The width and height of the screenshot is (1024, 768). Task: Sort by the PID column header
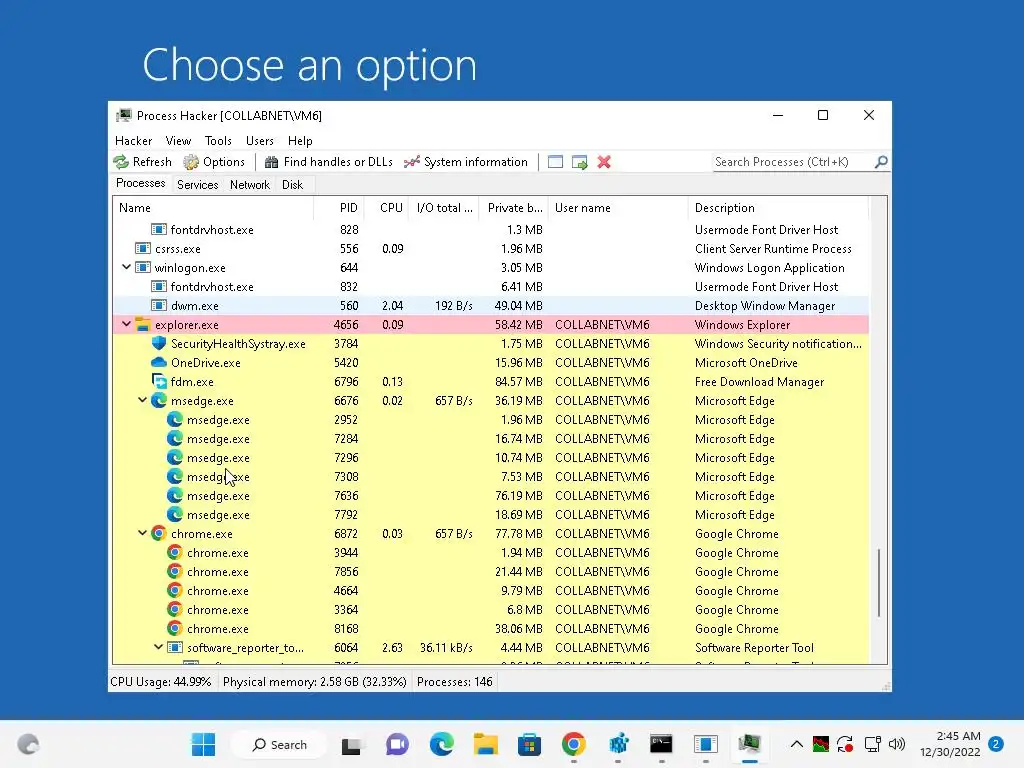(339, 208)
